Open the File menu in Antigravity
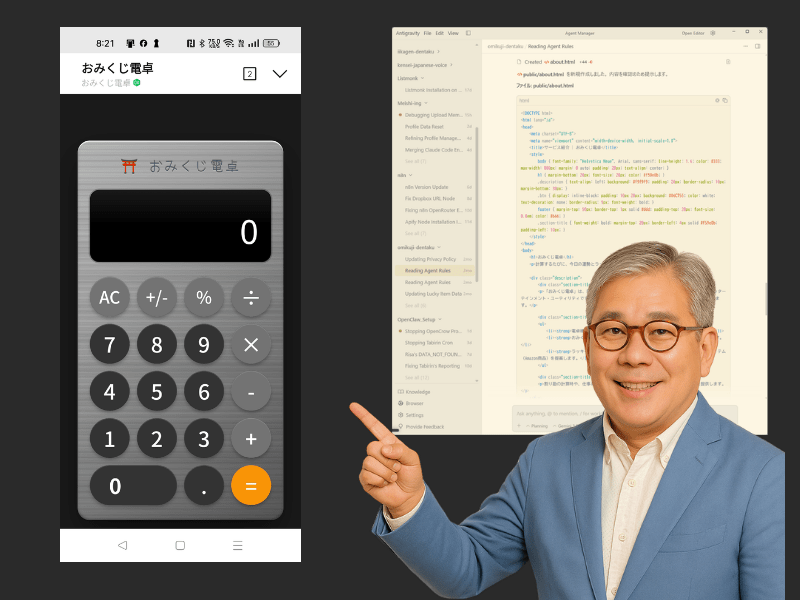 click(x=427, y=33)
